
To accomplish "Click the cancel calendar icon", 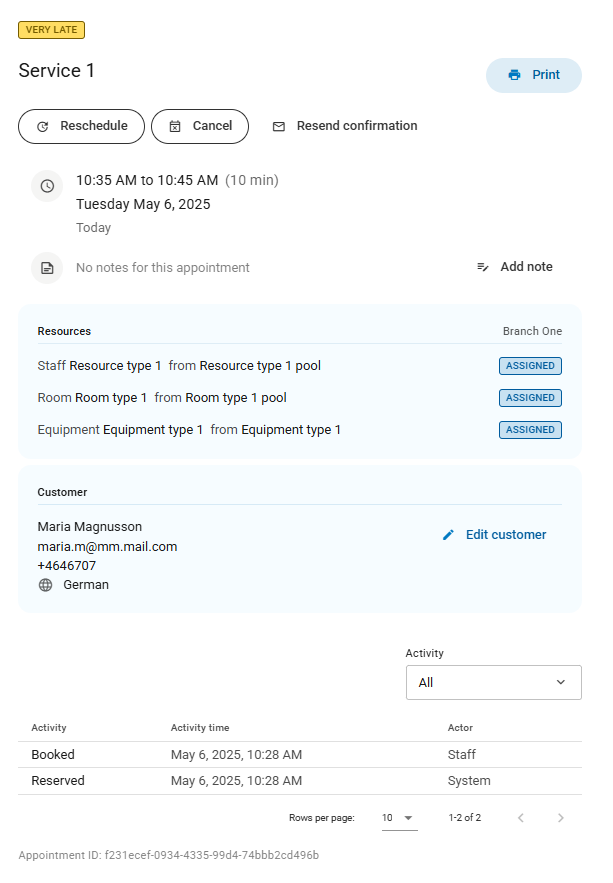I will click(x=175, y=127).
